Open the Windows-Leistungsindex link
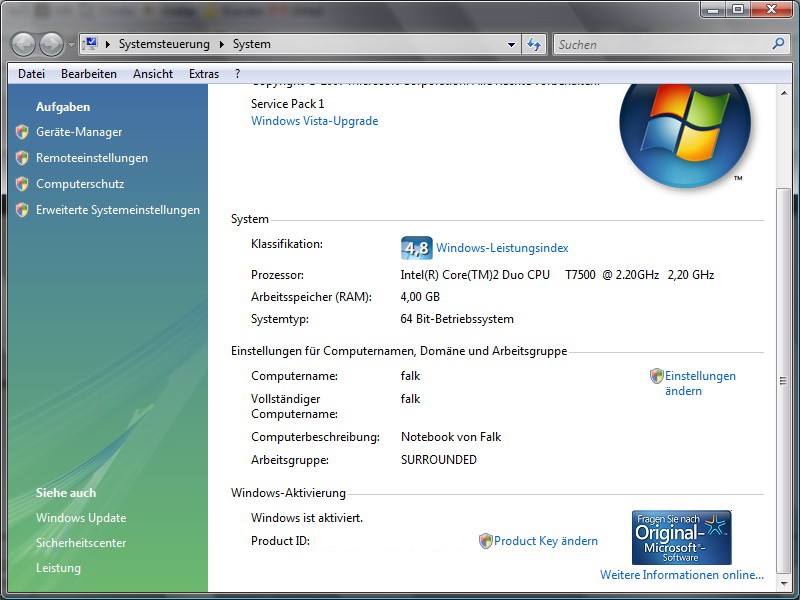The width and height of the screenshot is (800, 600). [x=502, y=248]
